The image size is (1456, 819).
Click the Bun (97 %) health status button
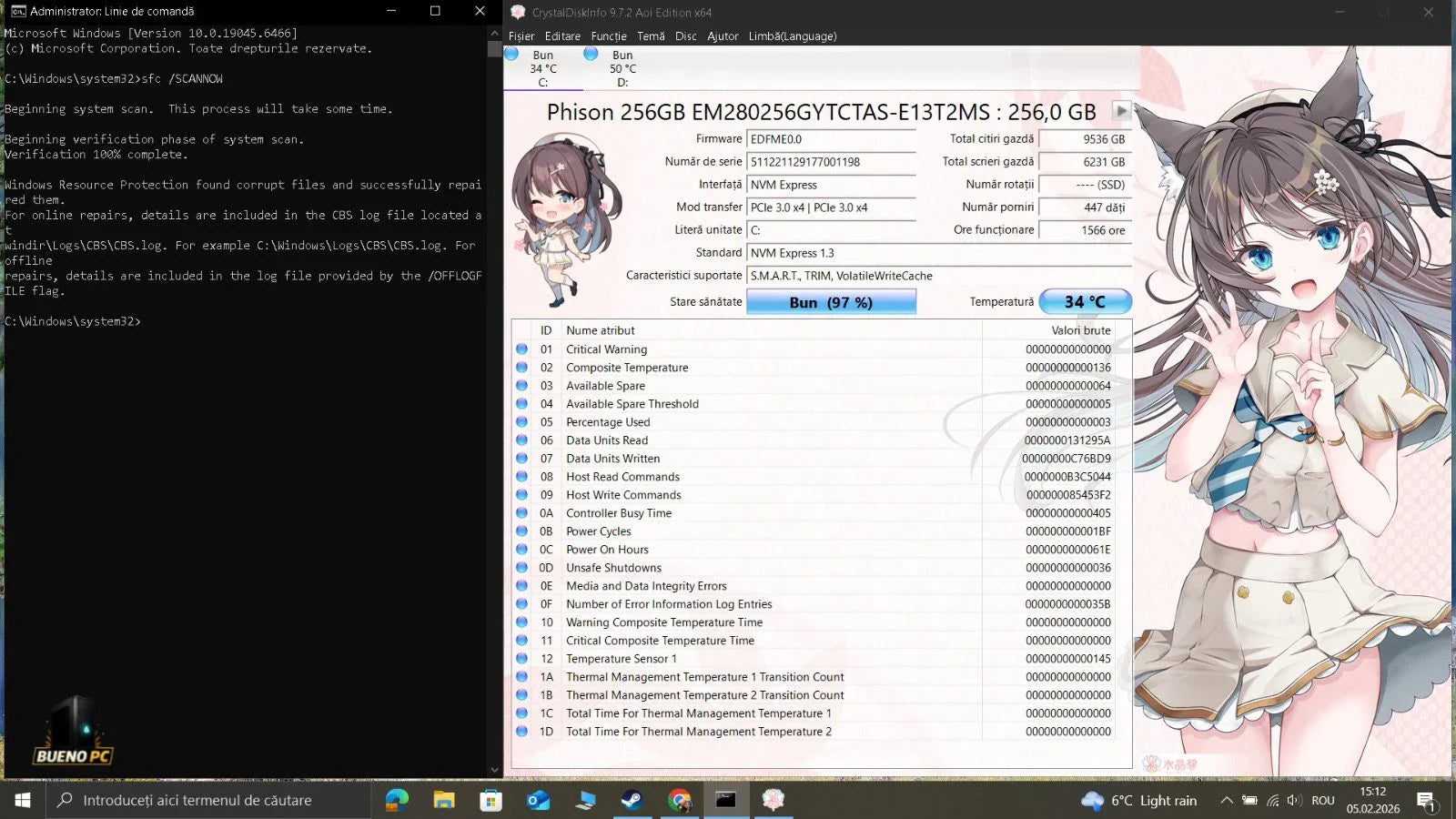831,302
